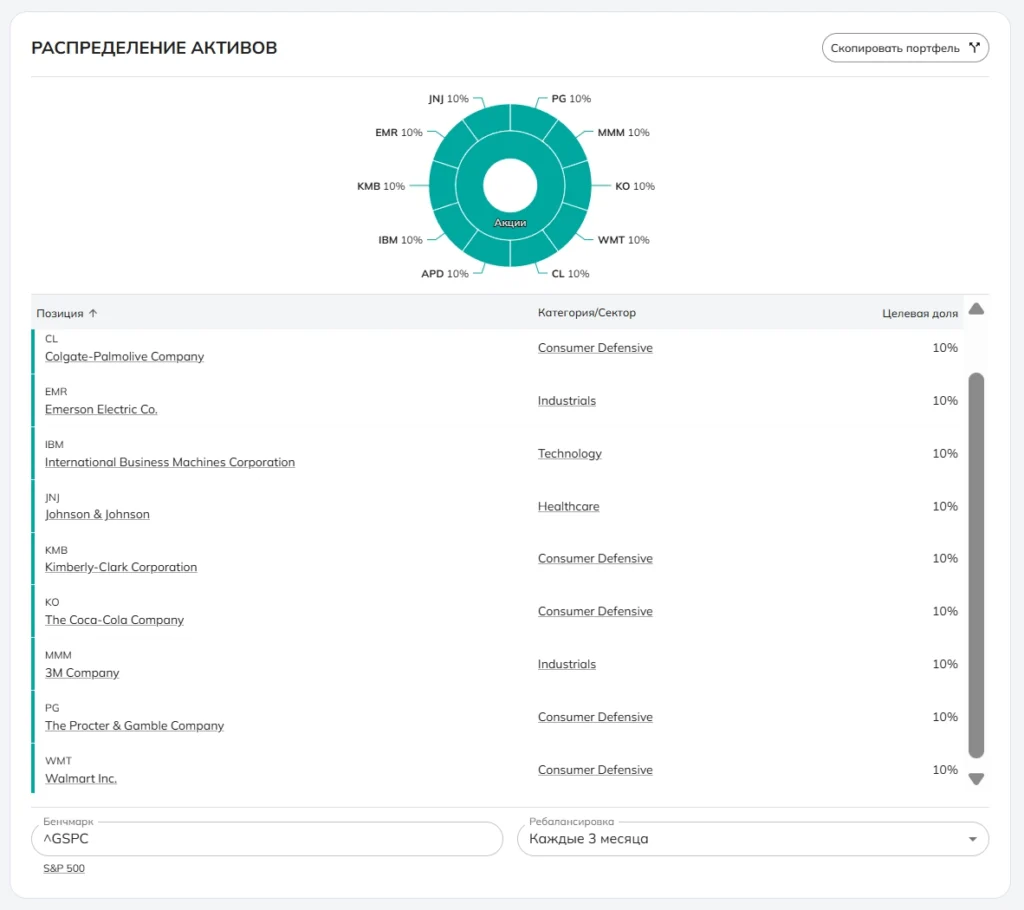This screenshot has width=1024, height=910.
Task: Click the Скопировать портфель button
Action: [905, 48]
